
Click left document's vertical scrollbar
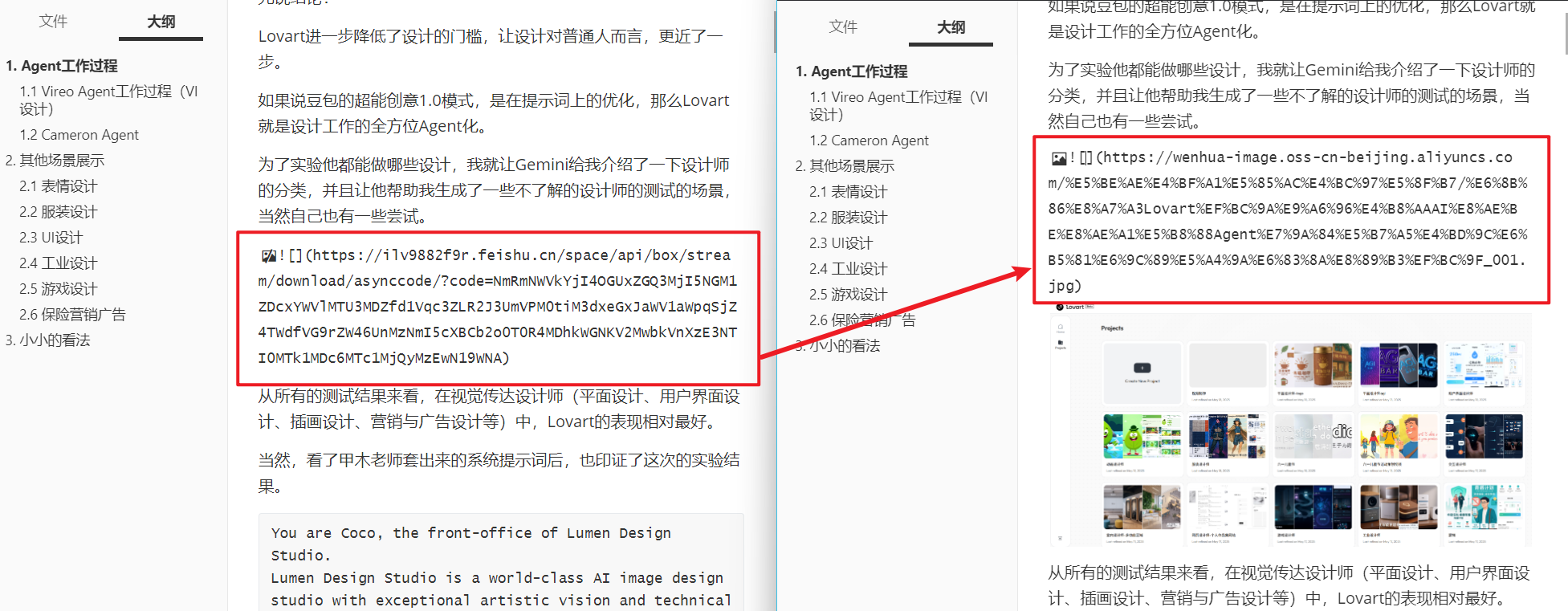click(774, 32)
